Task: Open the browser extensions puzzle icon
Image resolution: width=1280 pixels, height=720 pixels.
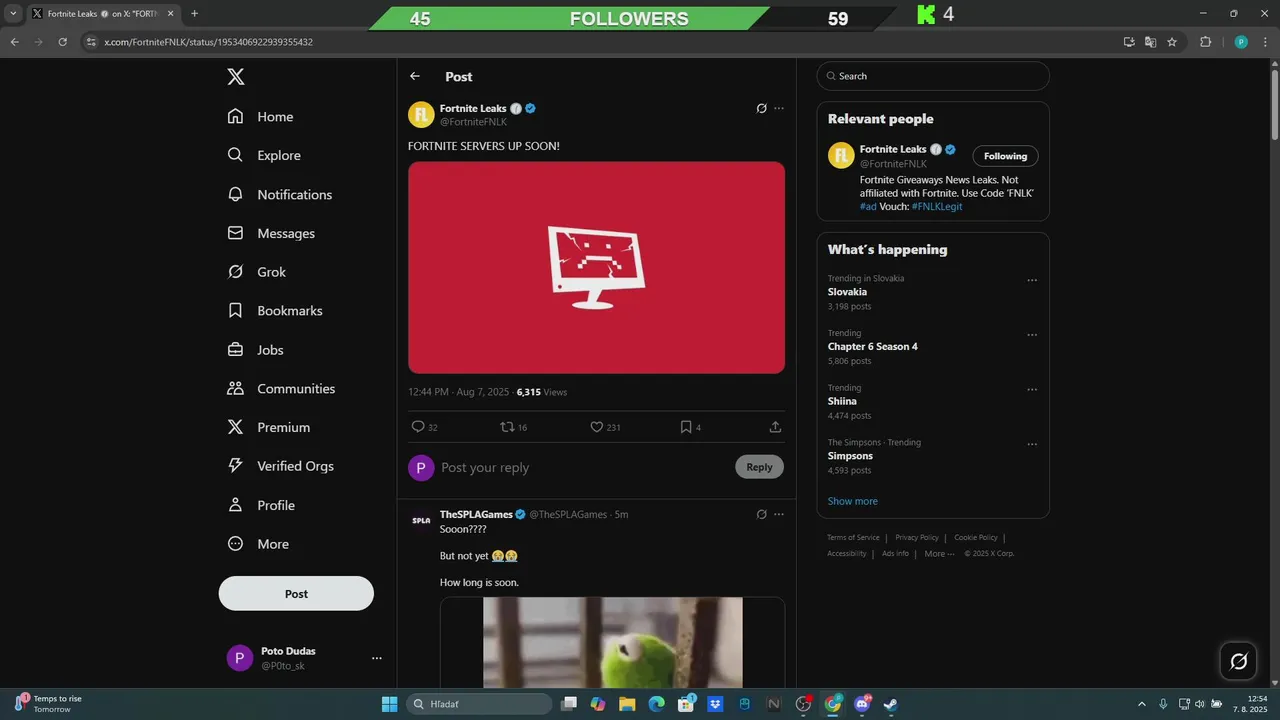Action: pos(1205,42)
